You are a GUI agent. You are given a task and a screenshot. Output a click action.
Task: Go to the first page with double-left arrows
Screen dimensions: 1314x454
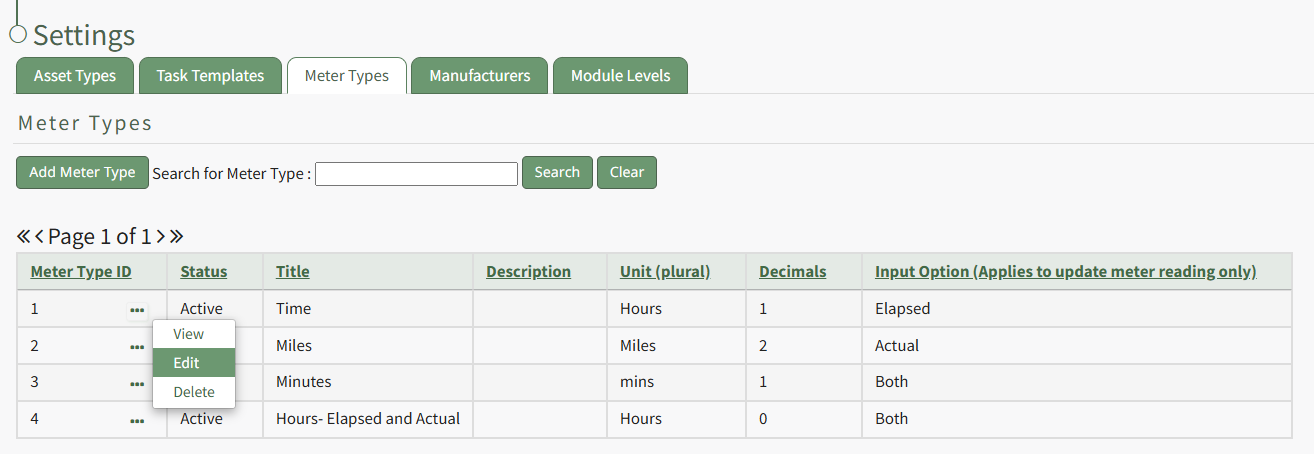24,237
